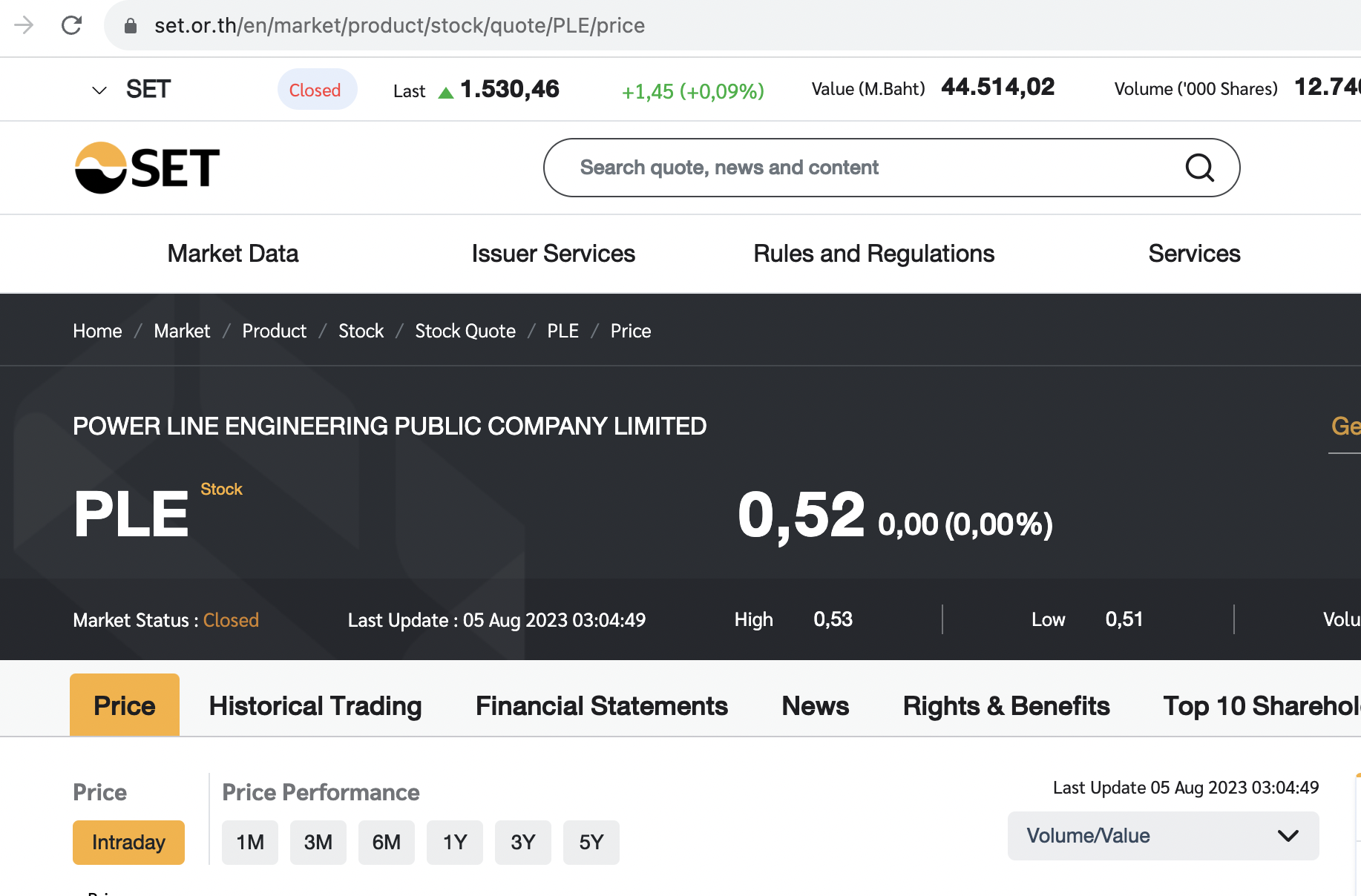Click market value 44.514,02
The height and width of the screenshot is (896, 1361).
coord(997,87)
